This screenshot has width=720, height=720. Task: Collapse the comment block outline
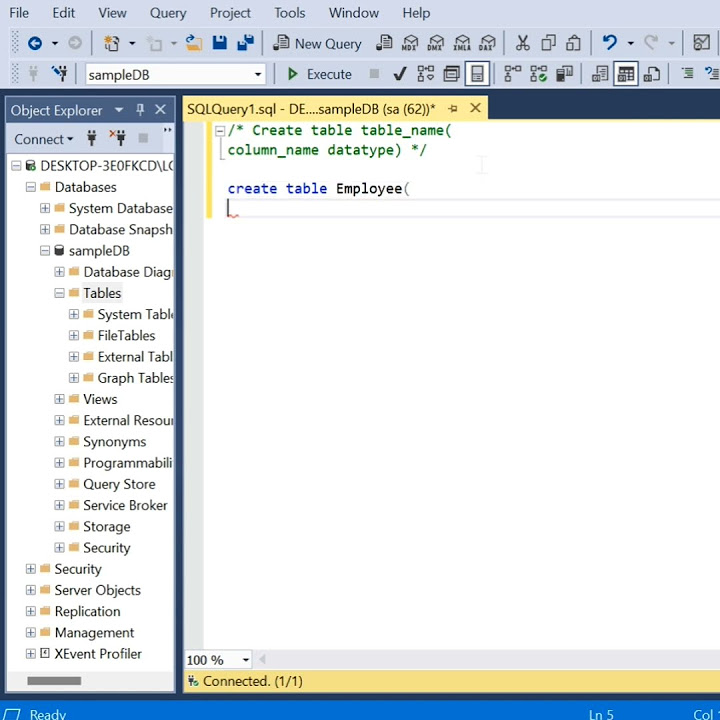[220, 131]
